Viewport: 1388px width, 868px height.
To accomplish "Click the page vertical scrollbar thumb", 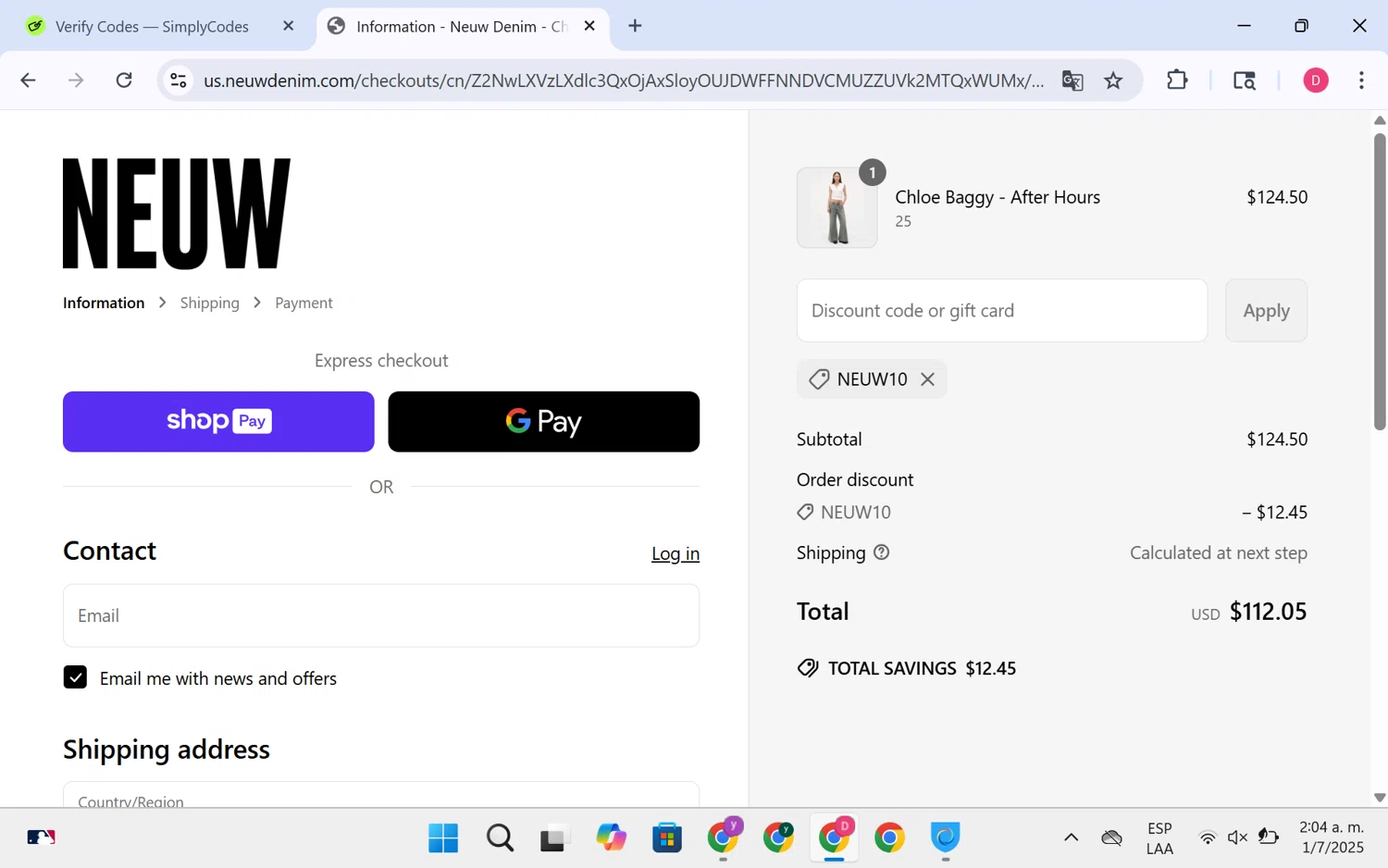I will pyautogui.click(x=1380, y=281).
